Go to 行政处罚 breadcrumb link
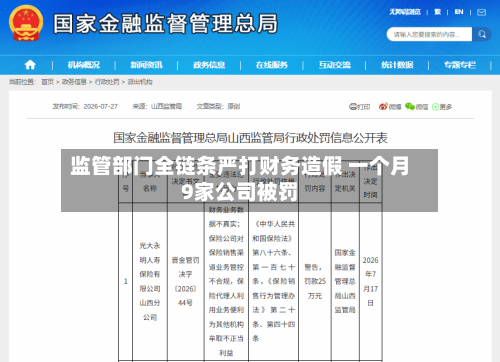This screenshot has width=500, height=362. click(107, 82)
